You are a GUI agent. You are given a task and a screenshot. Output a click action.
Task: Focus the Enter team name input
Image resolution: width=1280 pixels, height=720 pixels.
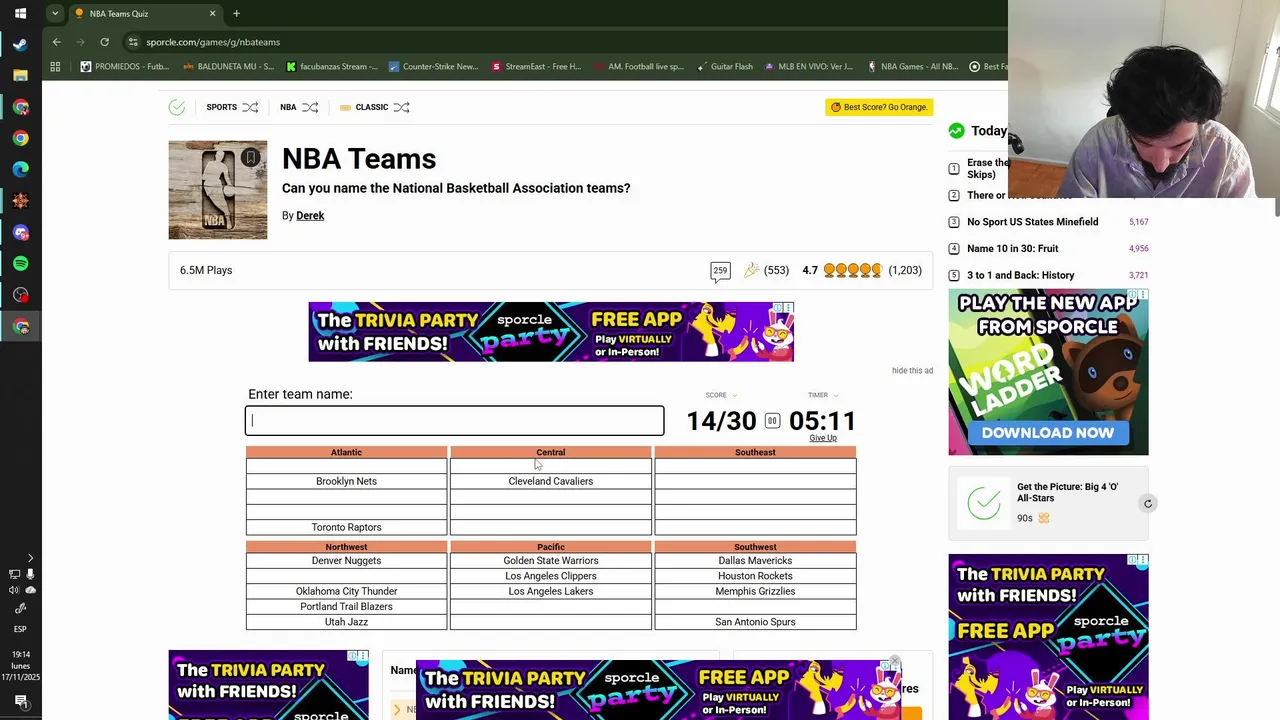click(454, 420)
